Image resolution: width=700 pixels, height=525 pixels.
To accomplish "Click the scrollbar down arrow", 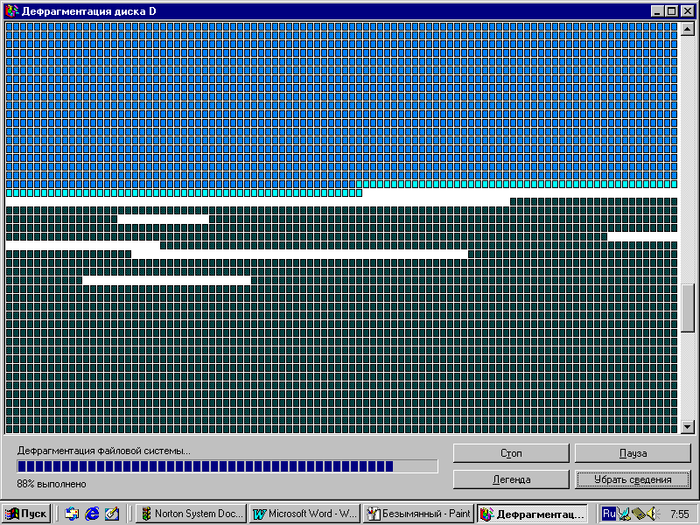I will [687, 427].
